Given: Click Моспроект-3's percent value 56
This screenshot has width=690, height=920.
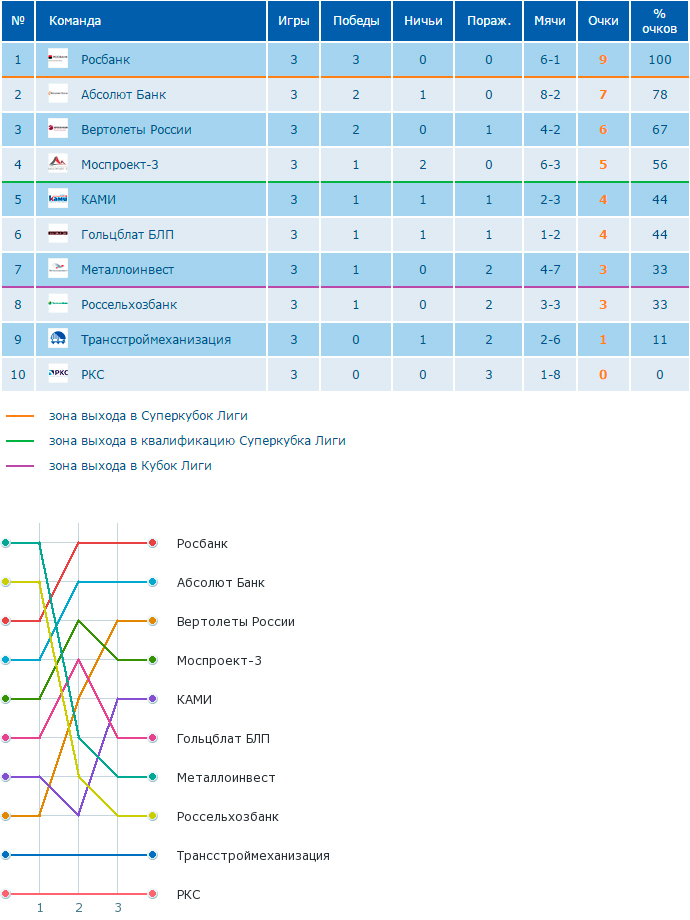Looking at the screenshot, I should coord(659,165).
